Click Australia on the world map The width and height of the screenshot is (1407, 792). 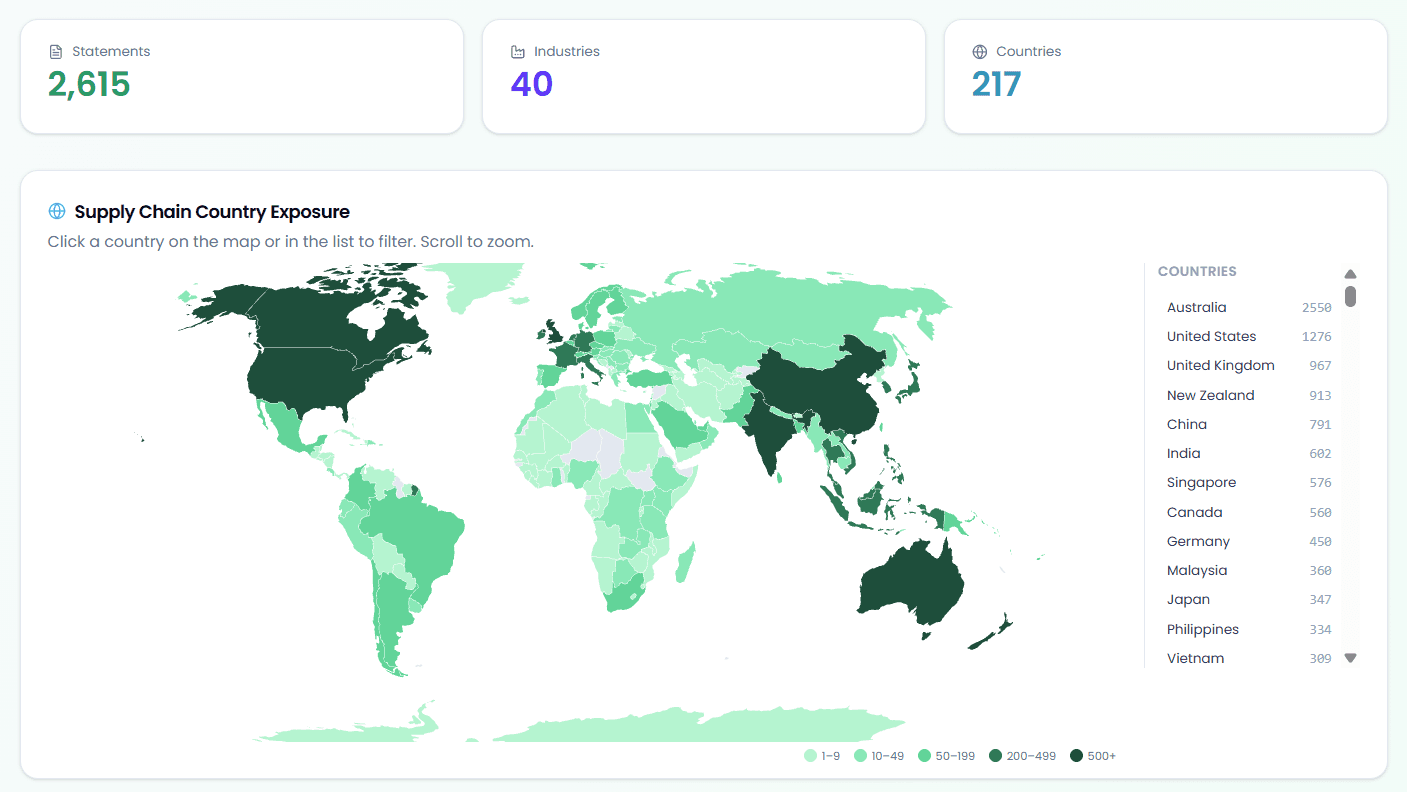point(910,585)
